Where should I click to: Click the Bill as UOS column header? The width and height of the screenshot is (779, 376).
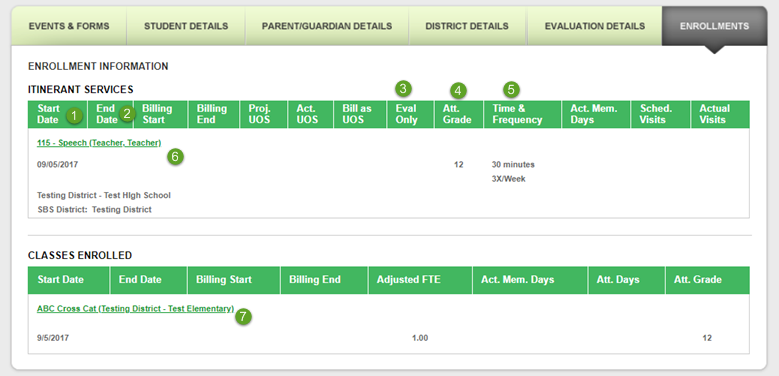pos(360,114)
